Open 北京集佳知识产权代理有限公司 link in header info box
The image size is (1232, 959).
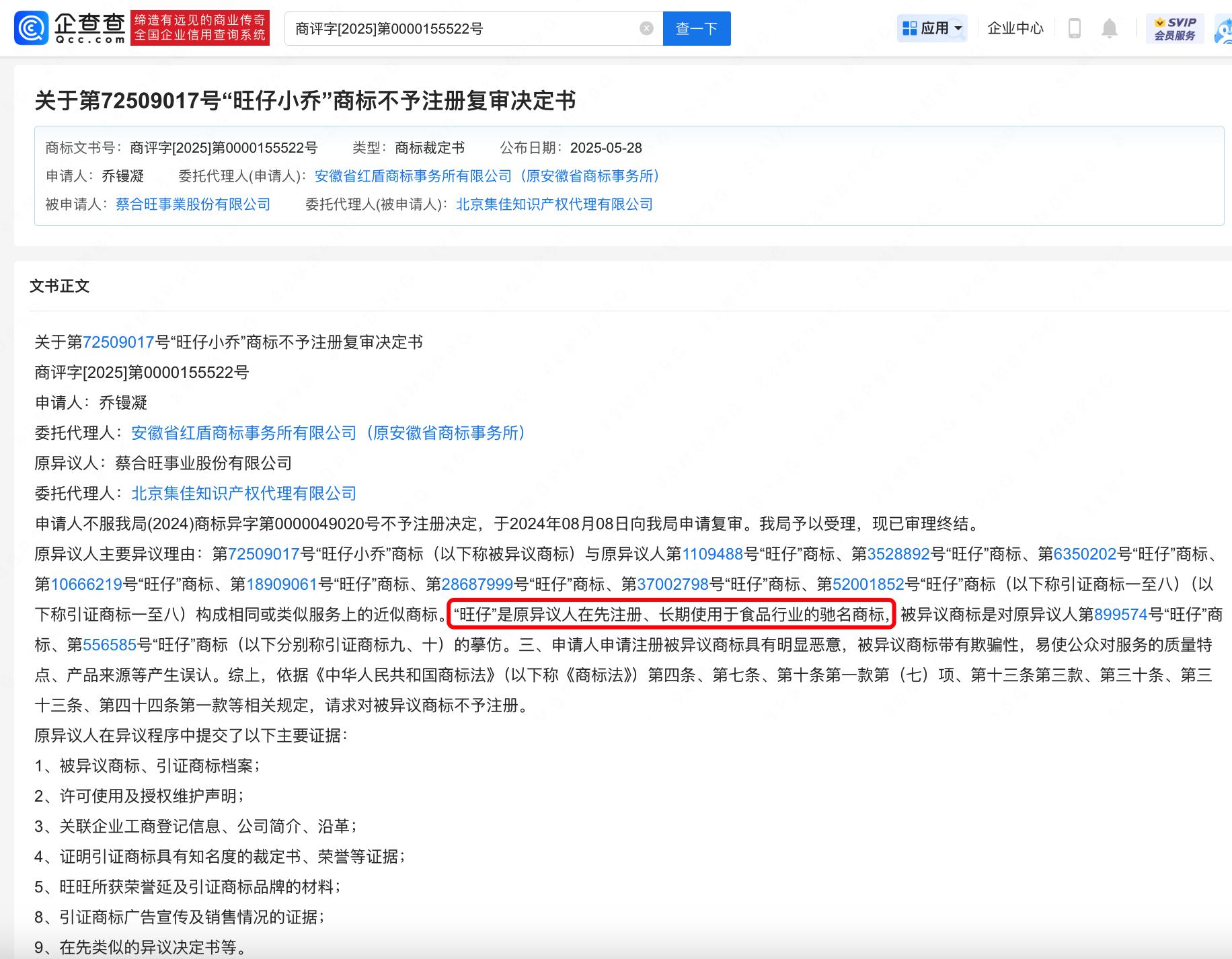pos(555,204)
